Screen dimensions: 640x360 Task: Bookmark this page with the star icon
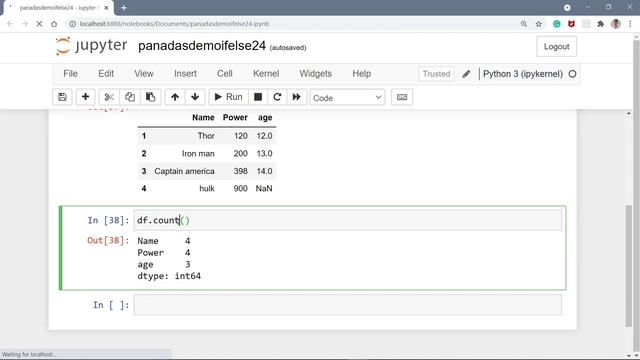(x=539, y=24)
